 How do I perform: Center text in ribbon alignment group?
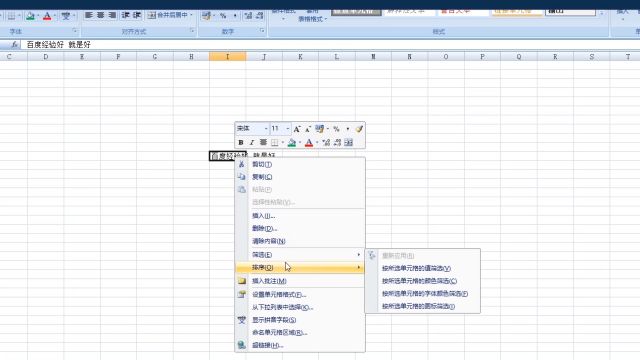point(100,16)
